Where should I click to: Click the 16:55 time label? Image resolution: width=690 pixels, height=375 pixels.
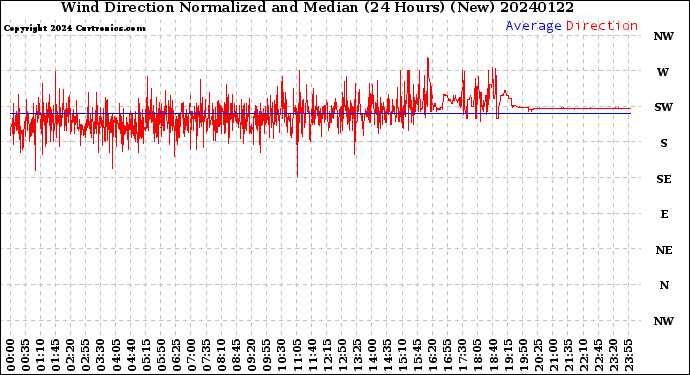tap(448, 355)
